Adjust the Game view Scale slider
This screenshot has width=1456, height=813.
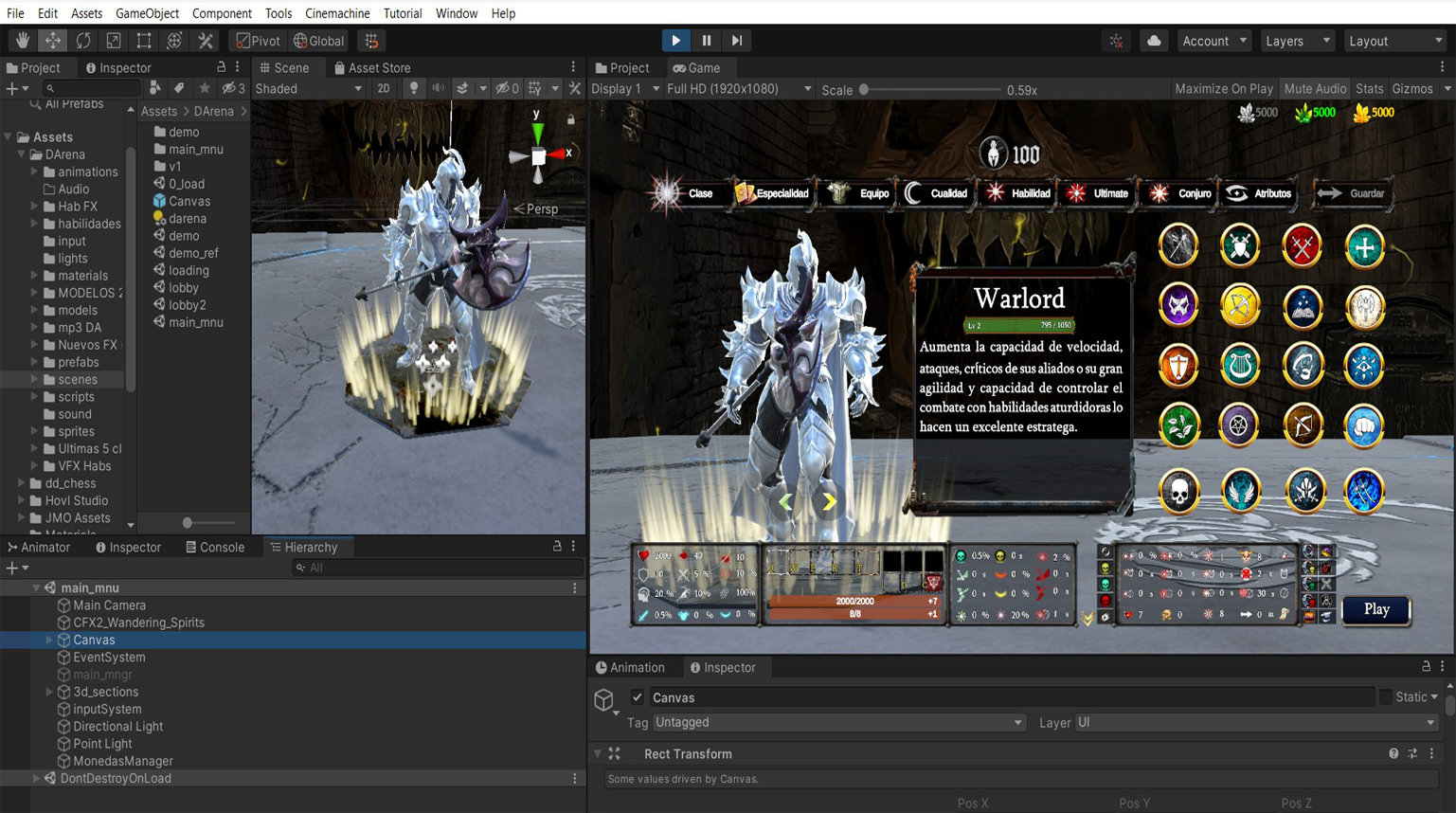pyautogui.click(x=864, y=90)
